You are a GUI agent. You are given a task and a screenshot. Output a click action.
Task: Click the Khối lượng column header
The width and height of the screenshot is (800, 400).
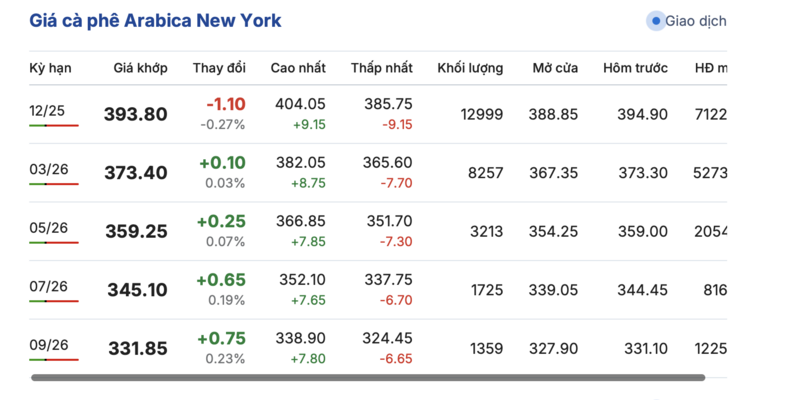click(470, 68)
